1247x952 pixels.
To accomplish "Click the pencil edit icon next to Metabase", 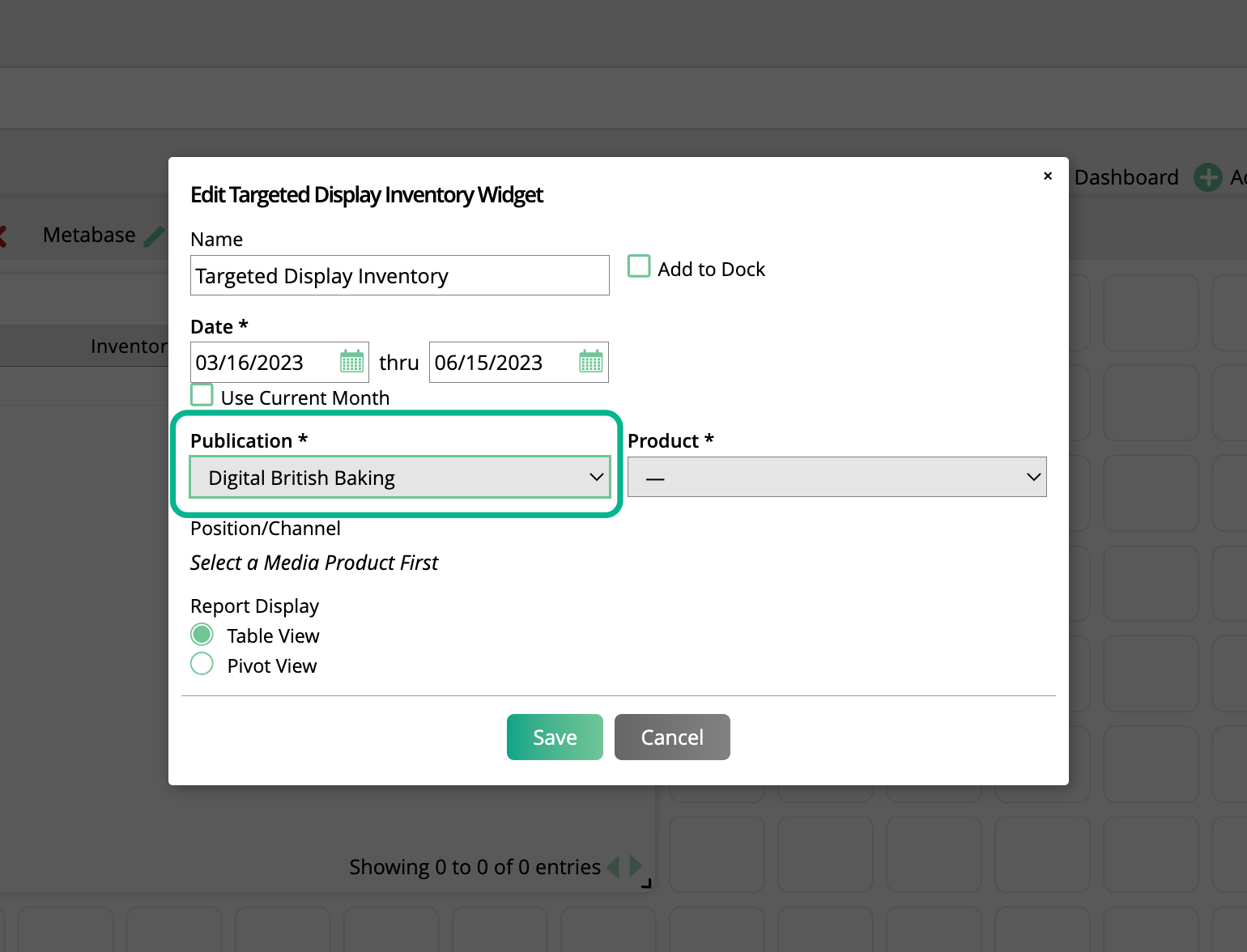I will pos(153,236).
